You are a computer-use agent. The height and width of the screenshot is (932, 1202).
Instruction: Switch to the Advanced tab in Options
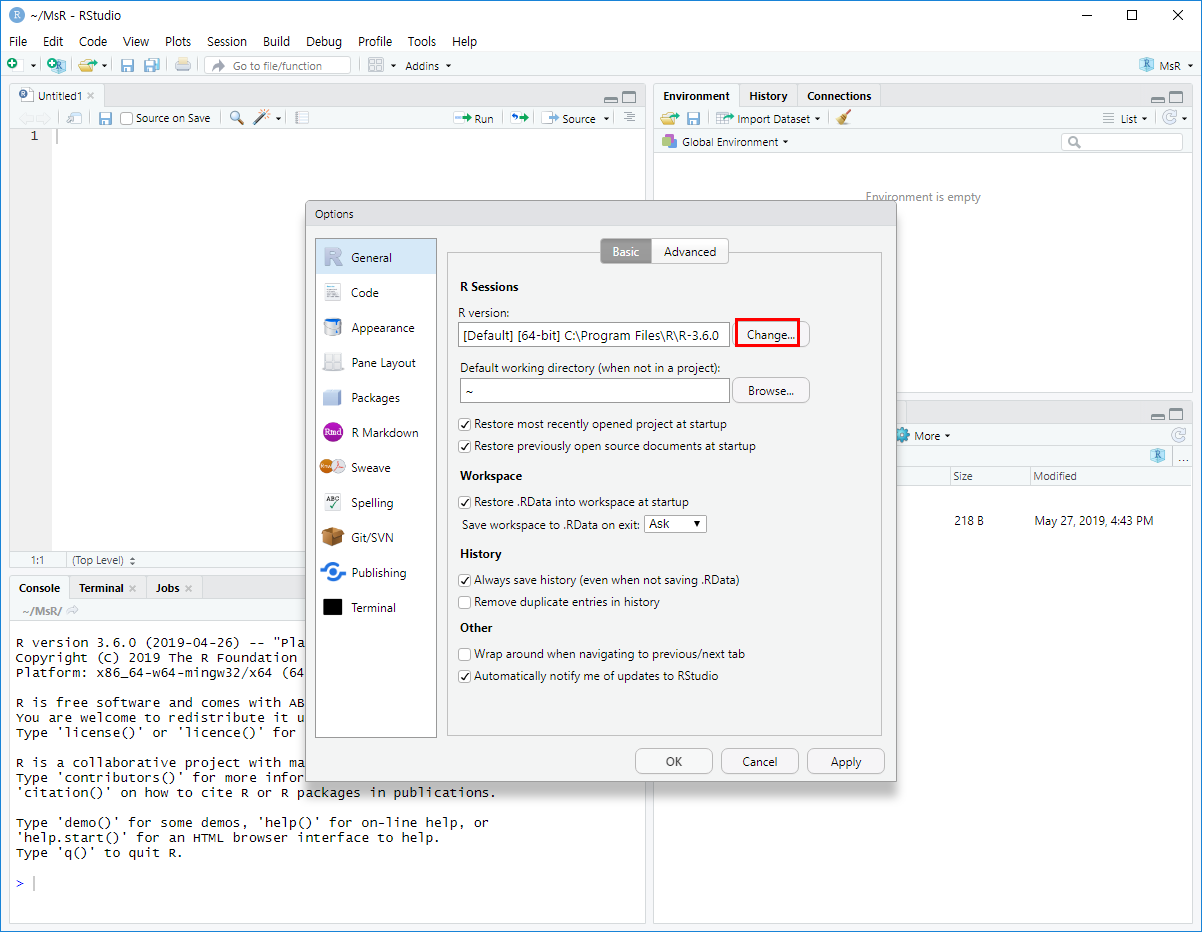click(x=690, y=251)
